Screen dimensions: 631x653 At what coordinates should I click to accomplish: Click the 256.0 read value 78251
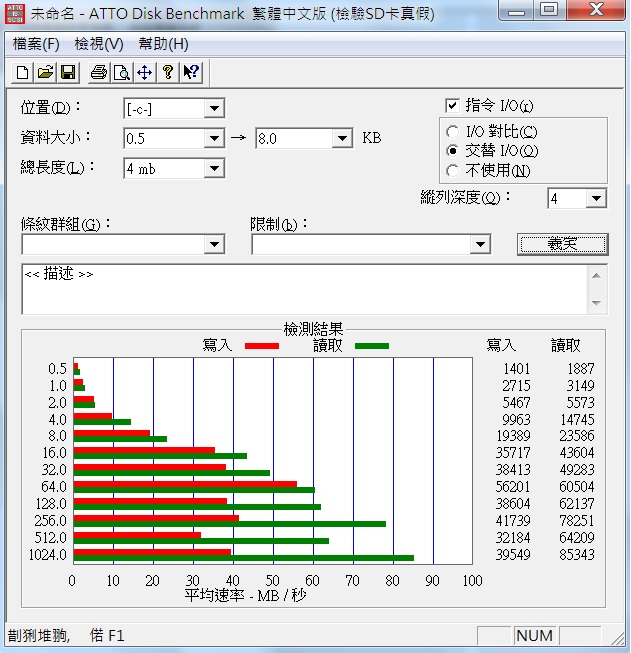point(576,521)
